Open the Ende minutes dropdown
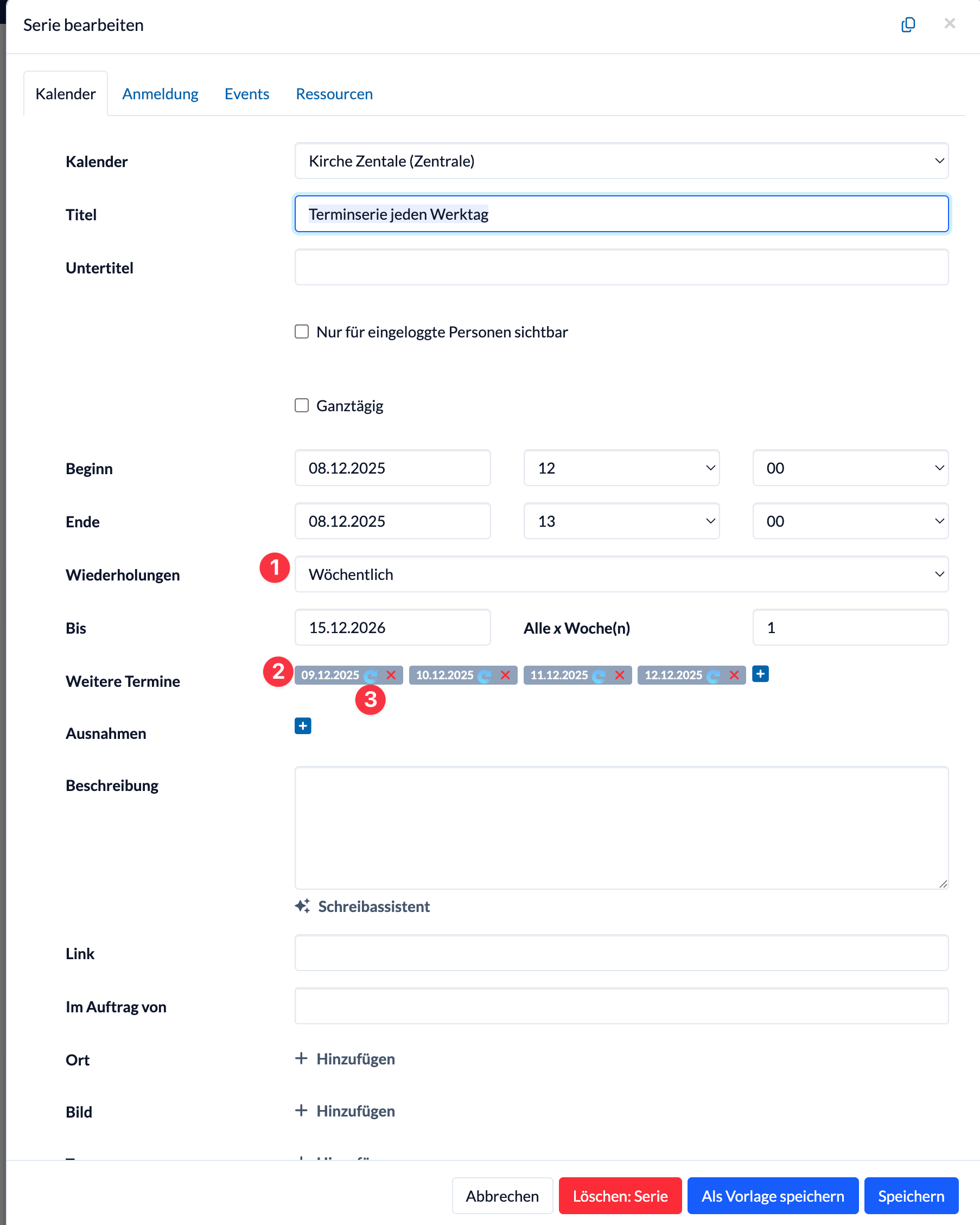This screenshot has width=980, height=1225. pos(850,521)
